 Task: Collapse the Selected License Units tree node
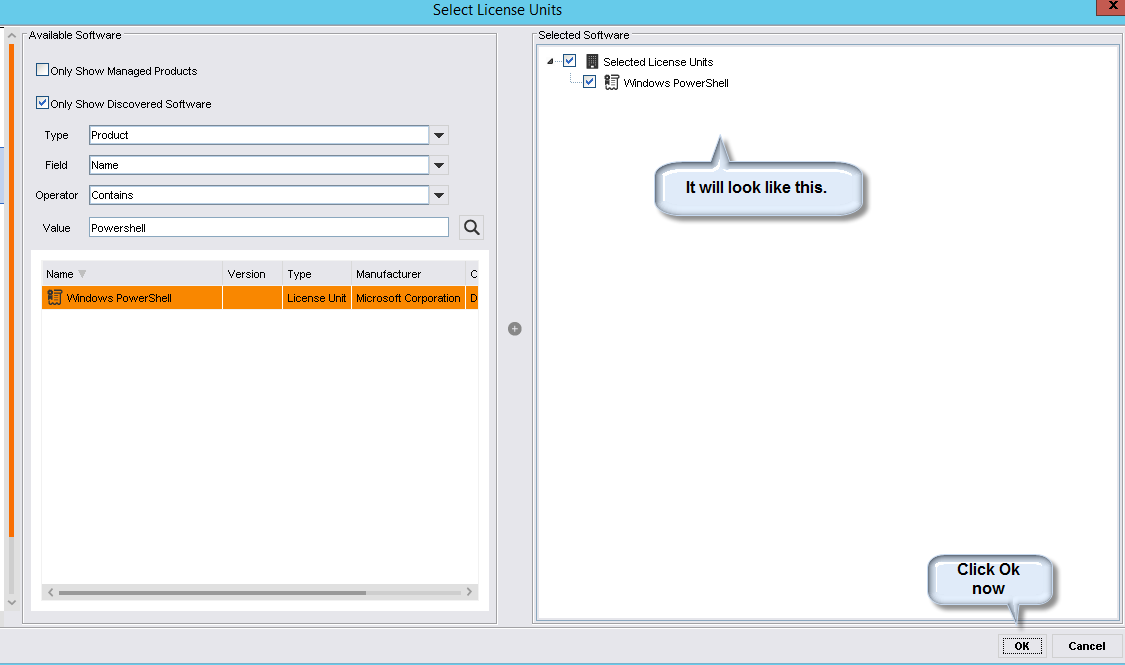(551, 62)
